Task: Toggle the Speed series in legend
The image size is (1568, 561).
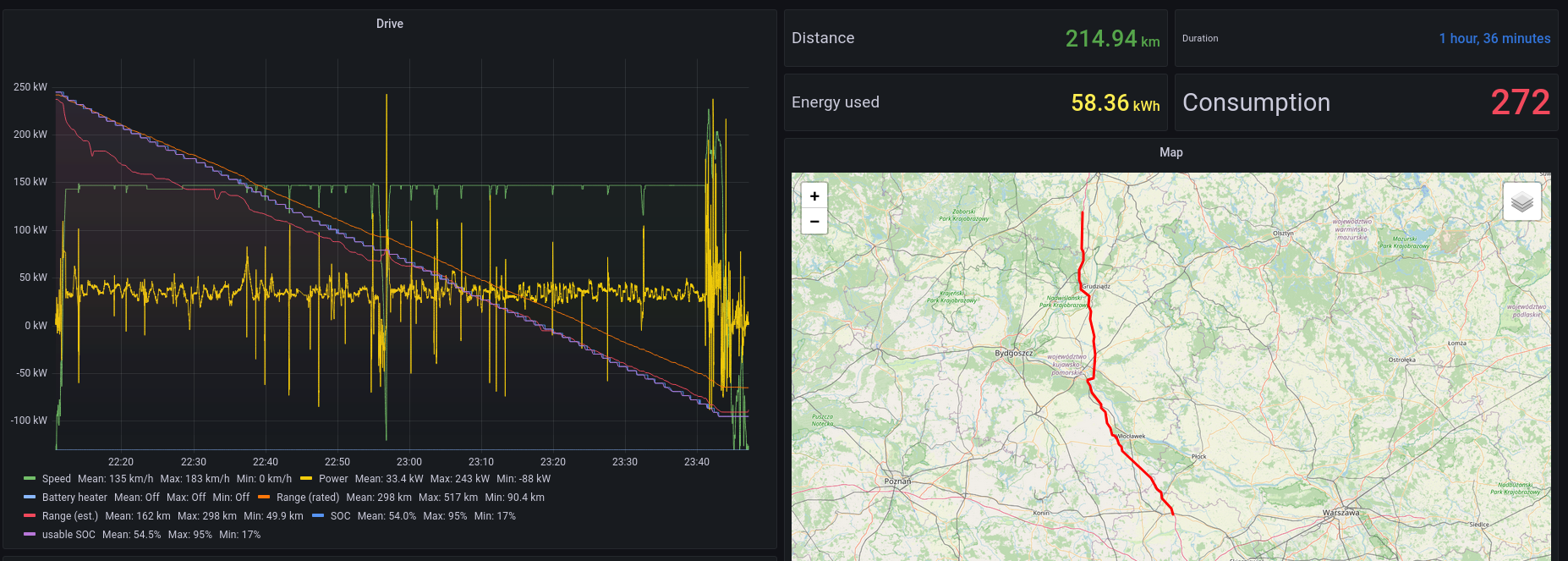Action: coord(57,479)
